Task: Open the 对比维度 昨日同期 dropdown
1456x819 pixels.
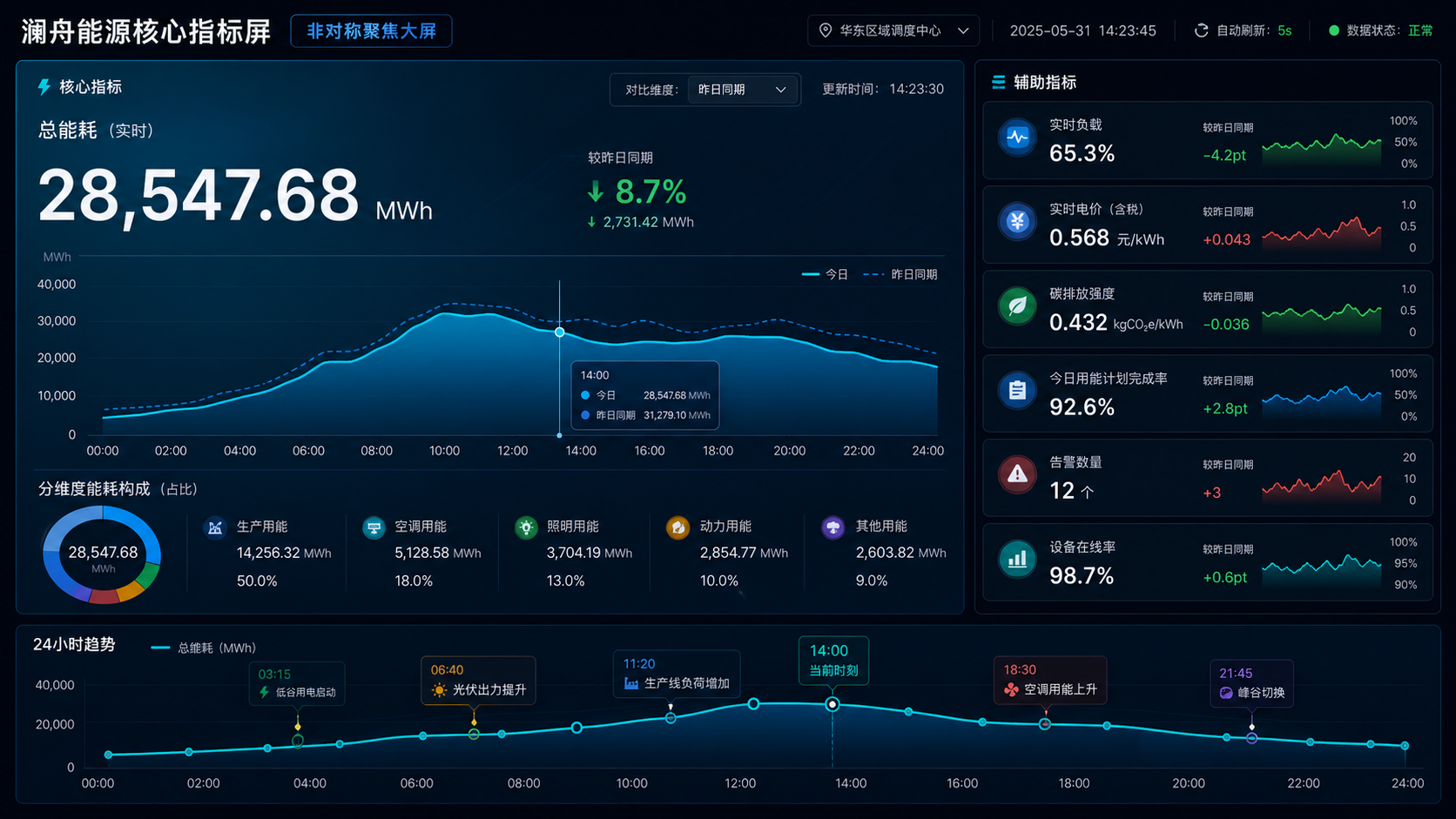Action: [744, 90]
